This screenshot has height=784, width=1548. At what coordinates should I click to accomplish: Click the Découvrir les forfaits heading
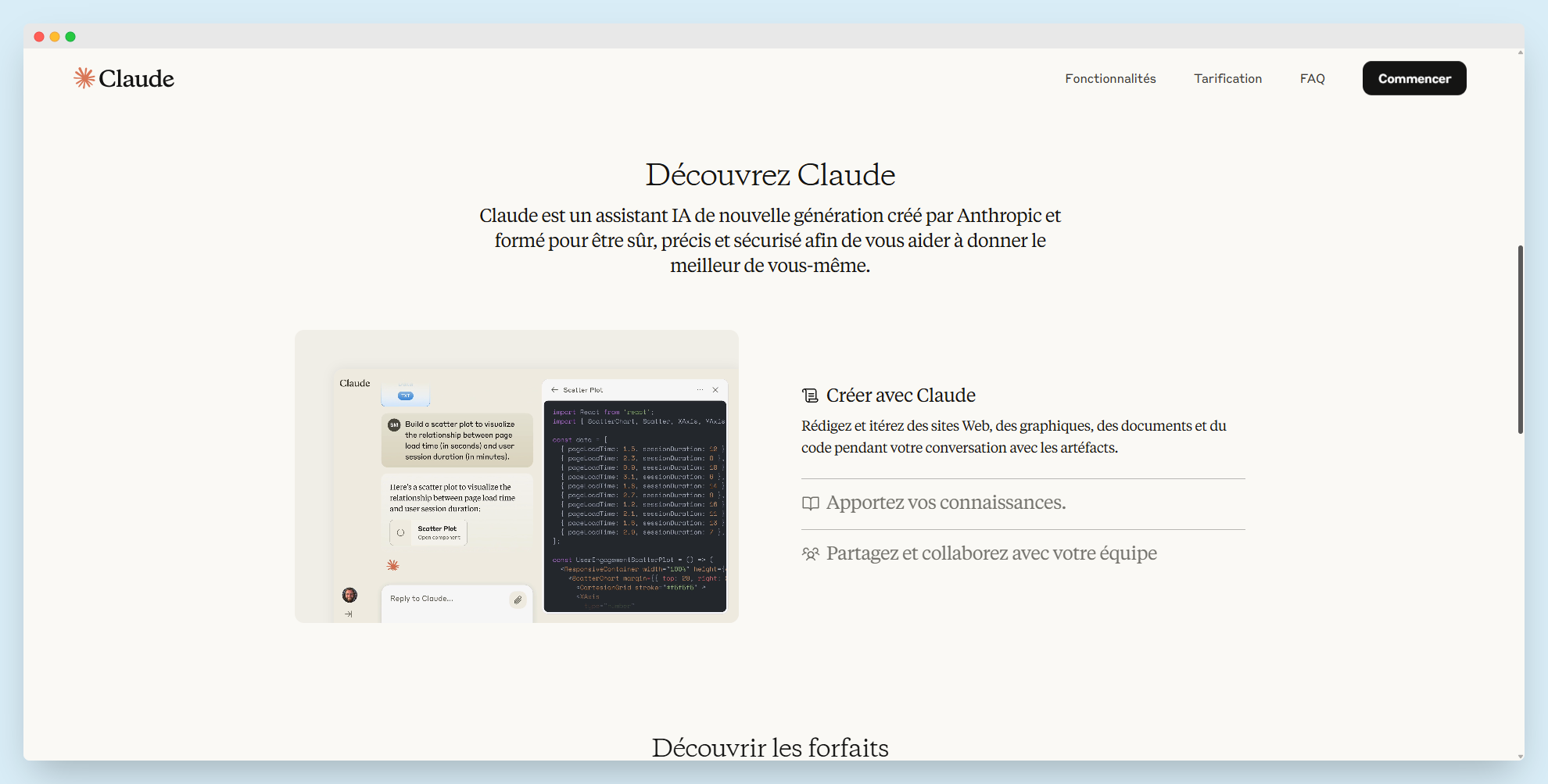click(x=770, y=747)
